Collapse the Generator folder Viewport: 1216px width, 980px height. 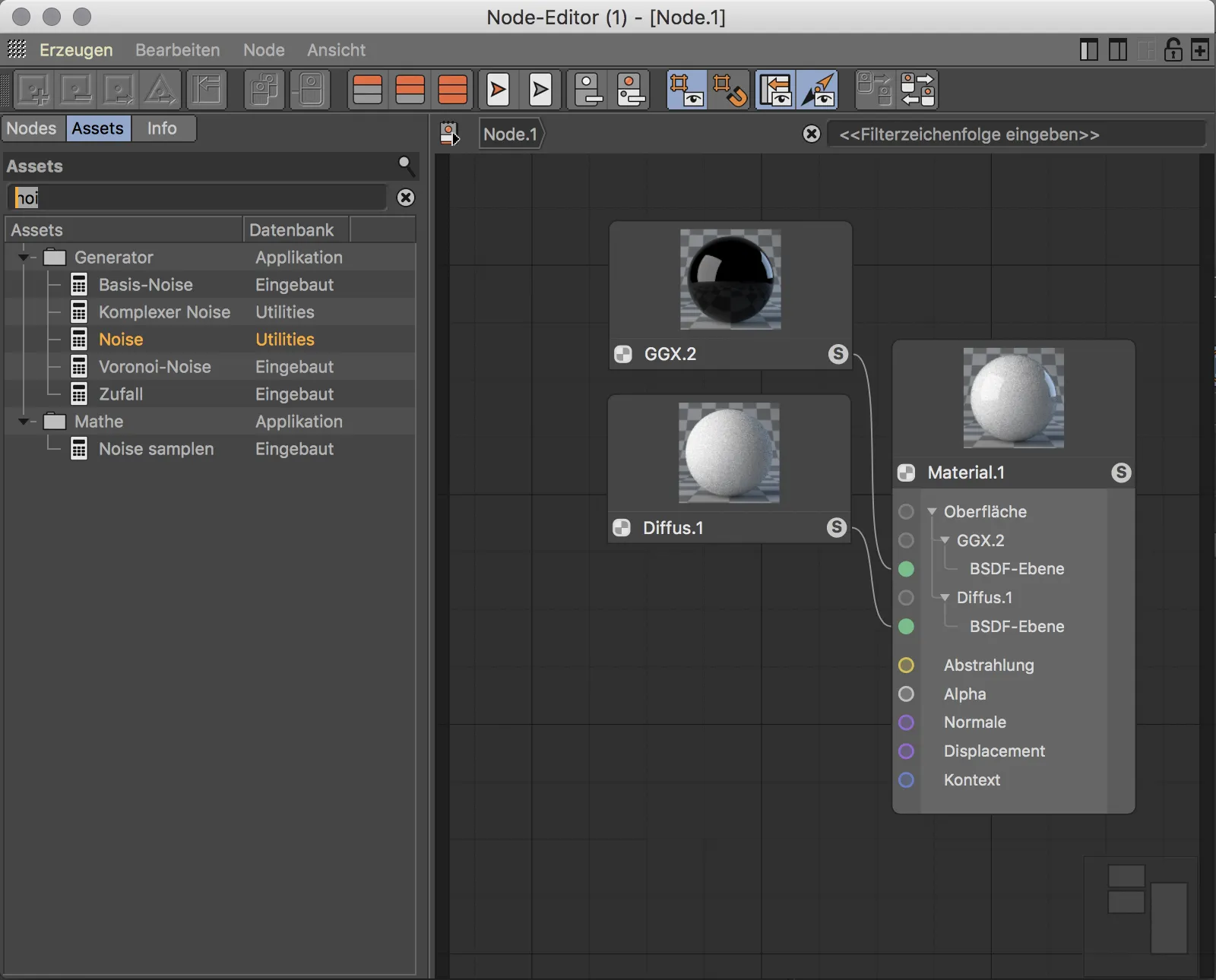[24, 258]
